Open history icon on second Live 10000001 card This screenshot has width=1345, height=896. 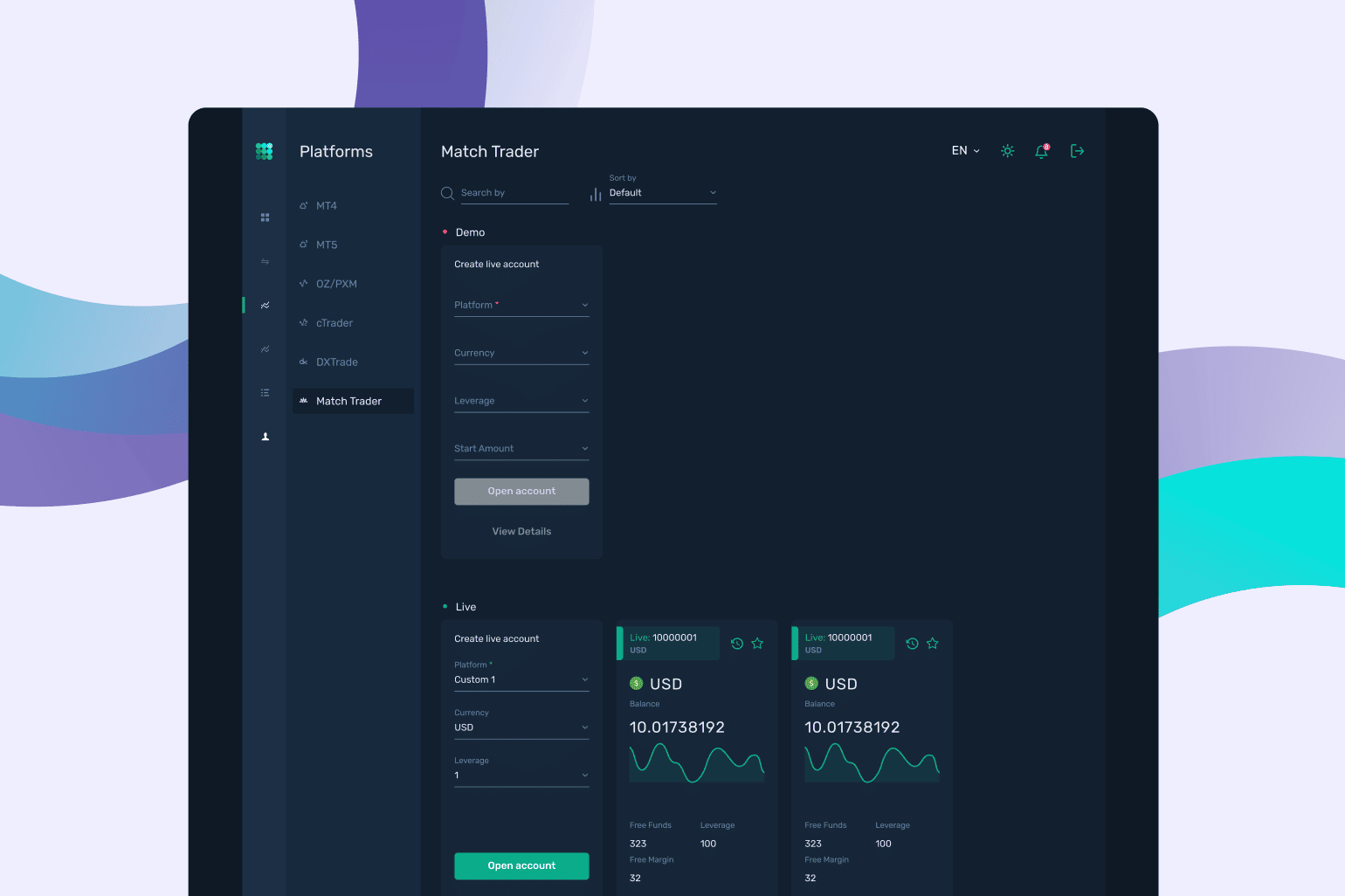pos(912,644)
